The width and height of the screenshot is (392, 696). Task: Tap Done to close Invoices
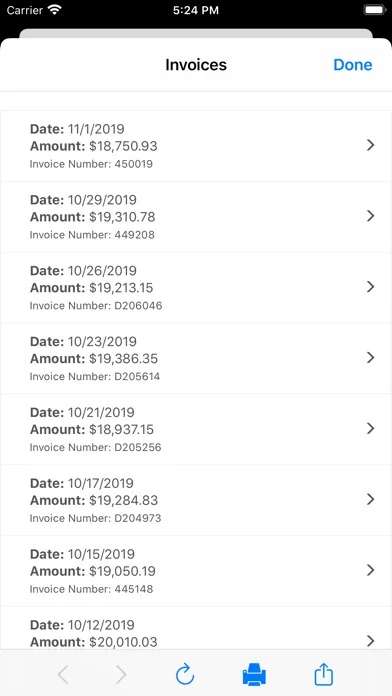pos(352,65)
